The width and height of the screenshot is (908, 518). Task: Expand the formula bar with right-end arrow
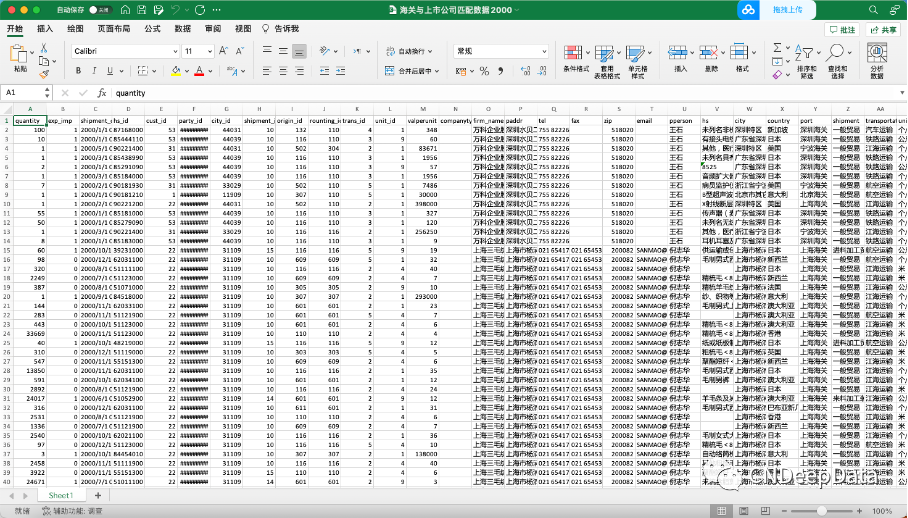[902, 93]
